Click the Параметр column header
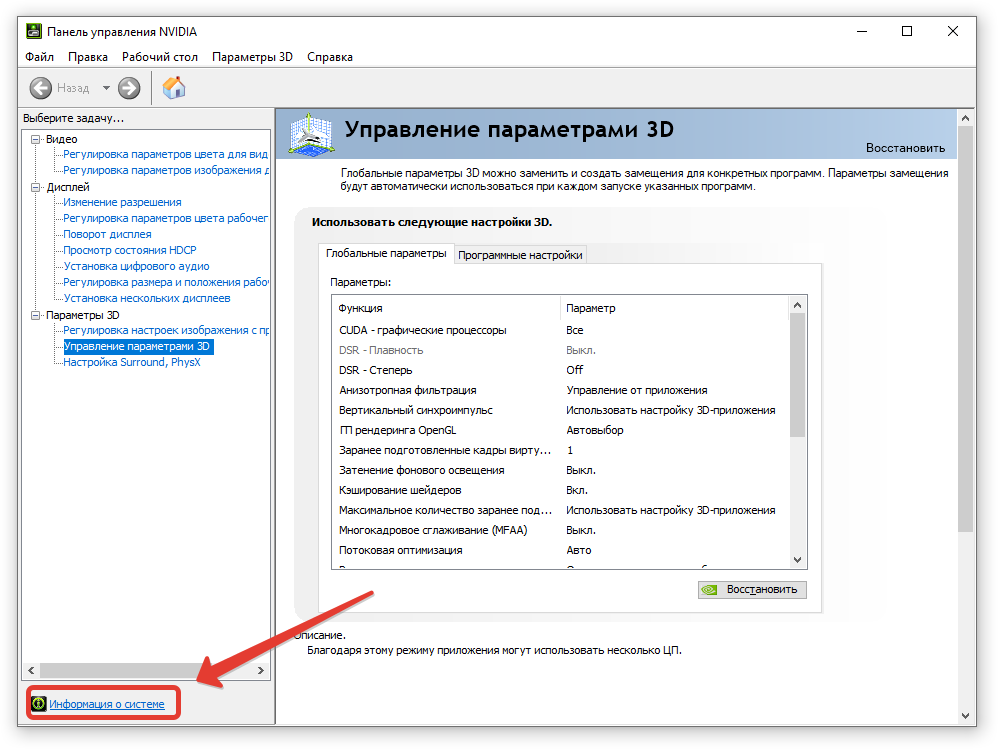The image size is (998, 749). click(675, 308)
